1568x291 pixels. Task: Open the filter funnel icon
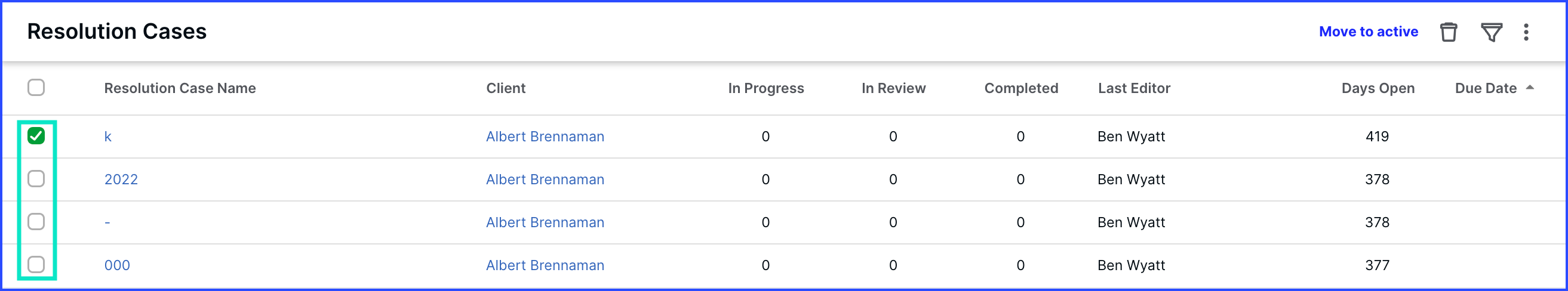[1492, 32]
